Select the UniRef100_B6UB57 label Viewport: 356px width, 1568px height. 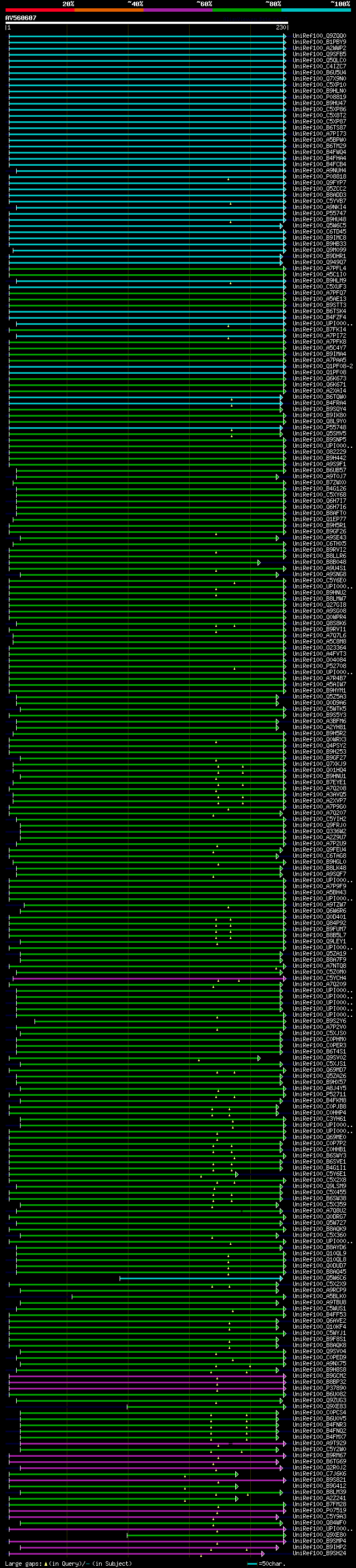[x=319, y=470]
